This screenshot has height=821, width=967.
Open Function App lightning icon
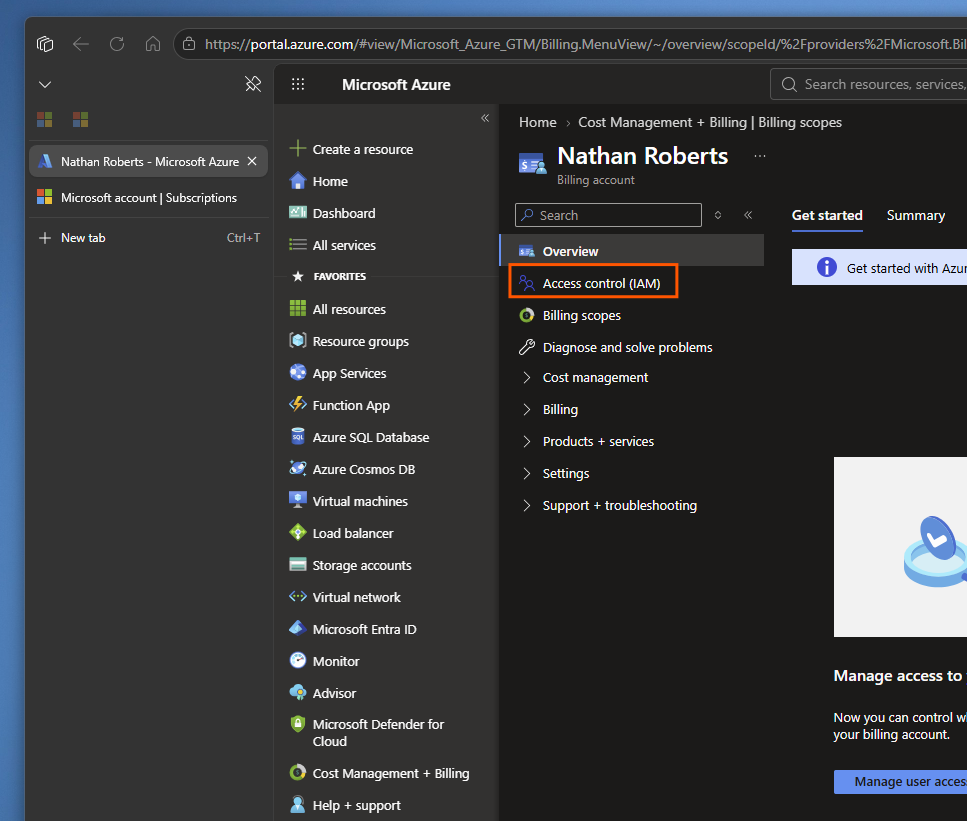pyautogui.click(x=298, y=405)
